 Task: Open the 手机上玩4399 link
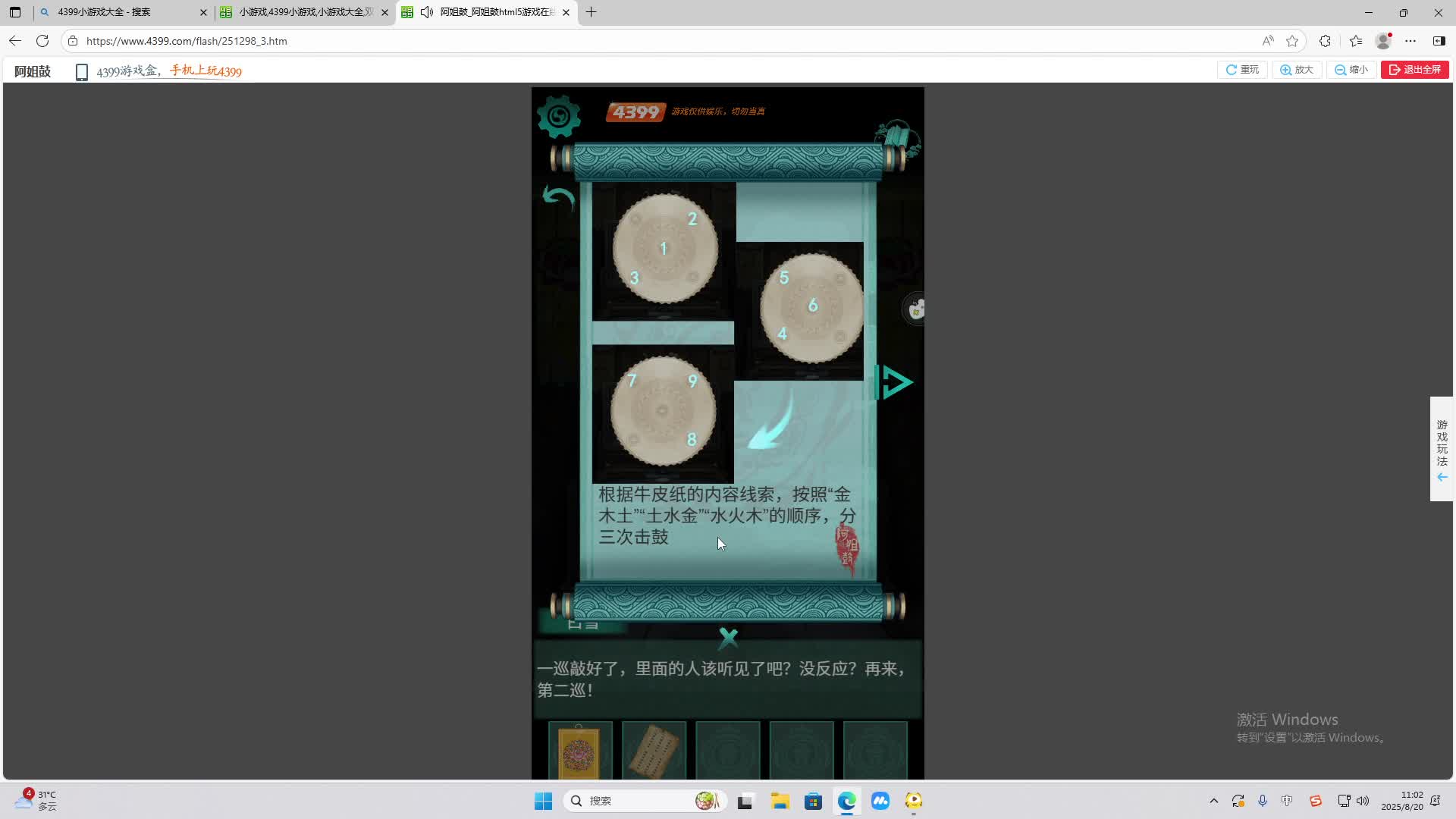tap(206, 71)
